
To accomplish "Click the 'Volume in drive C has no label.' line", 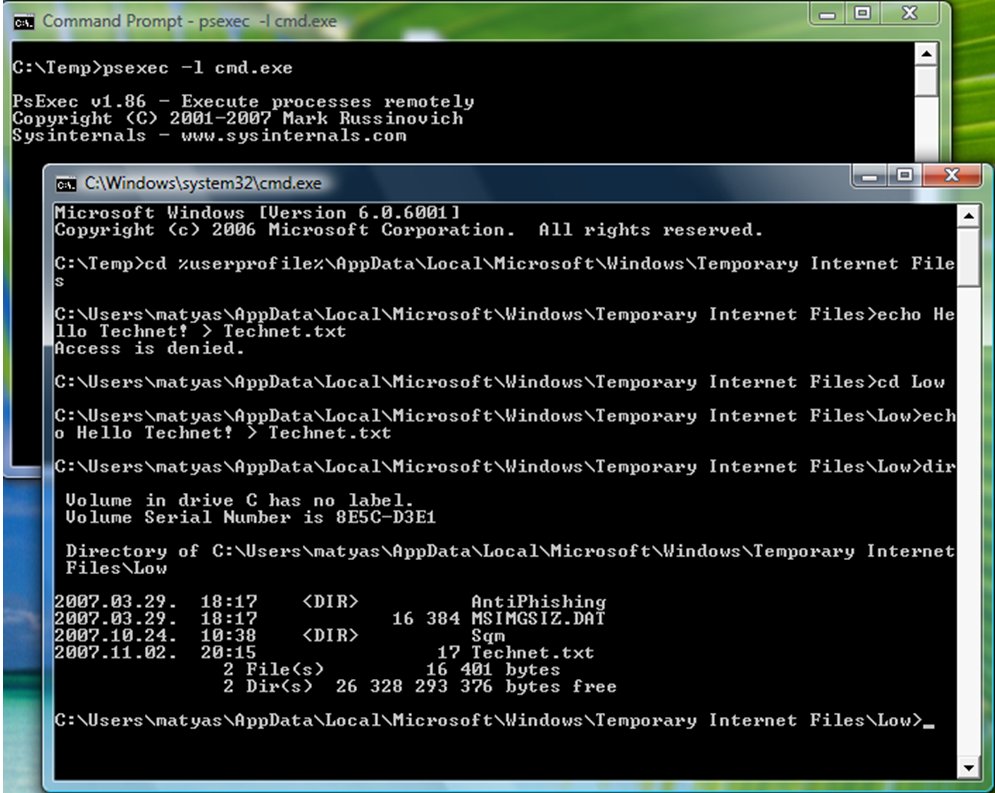I will click(x=239, y=501).
